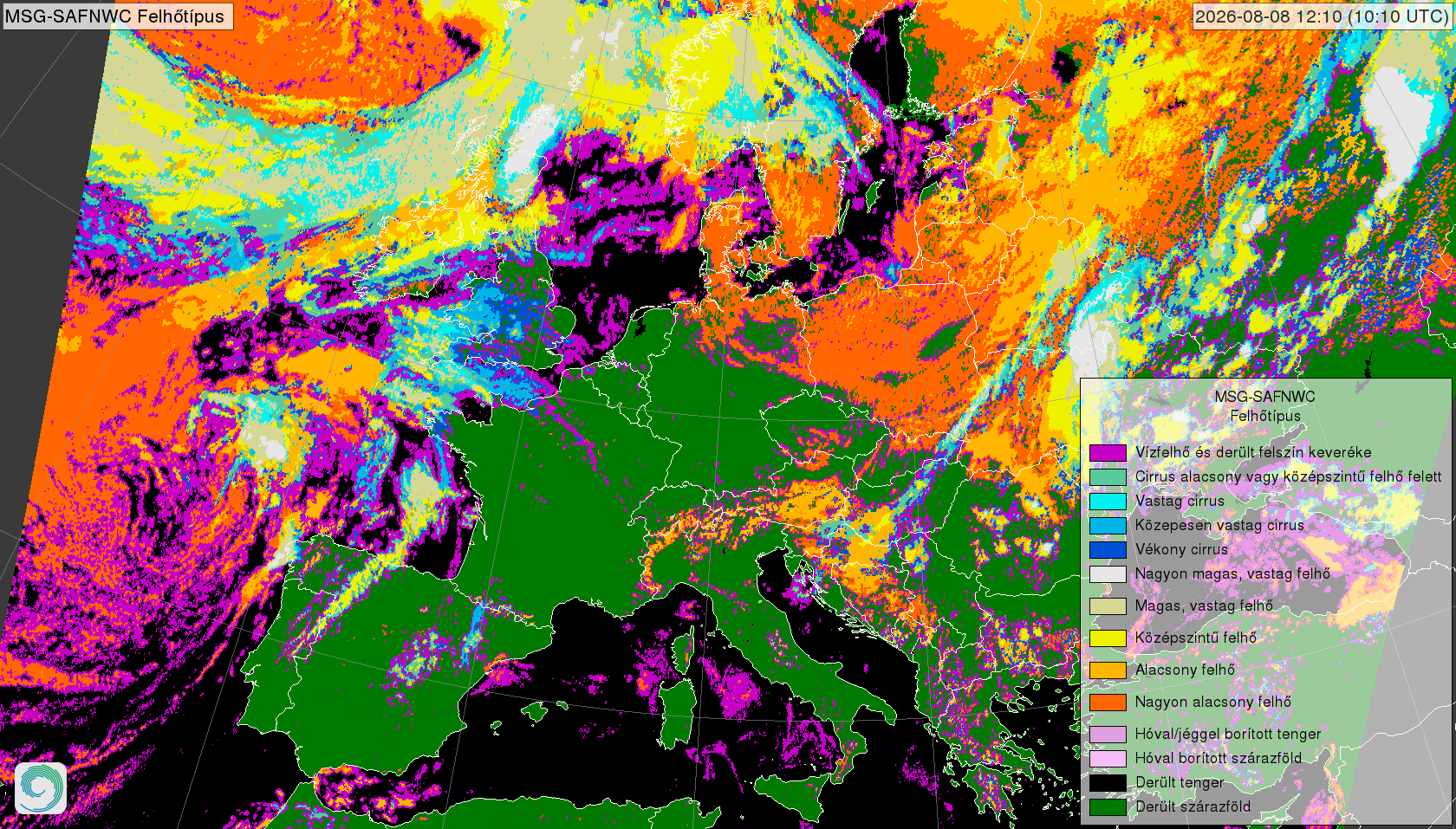This screenshot has width=1456, height=829.
Task: Click the swirl logo icon in the corner
Action: 41,788
